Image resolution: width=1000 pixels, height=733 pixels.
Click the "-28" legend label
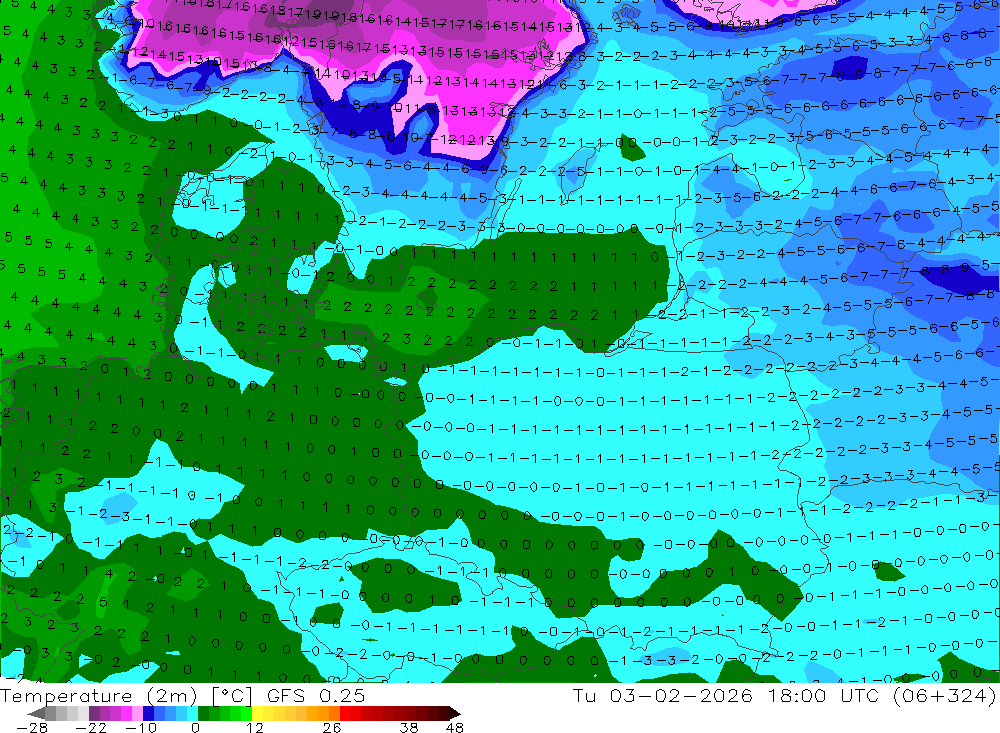[32, 727]
